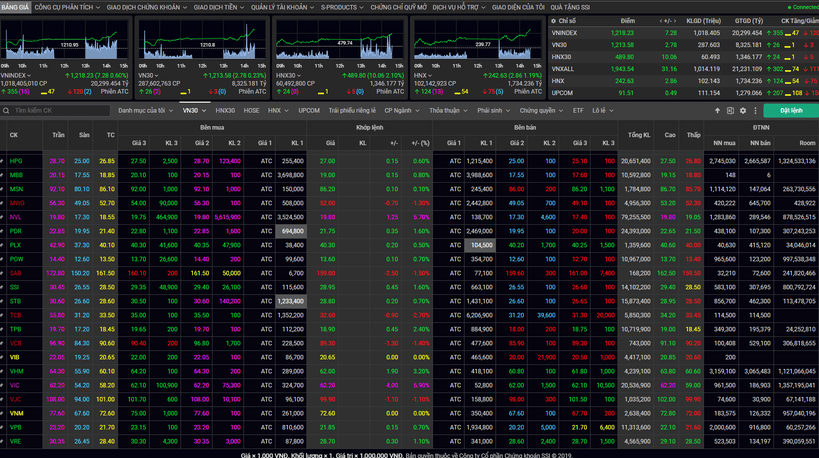Open the table layout icon in toolbar

pyautogui.click(x=730, y=111)
